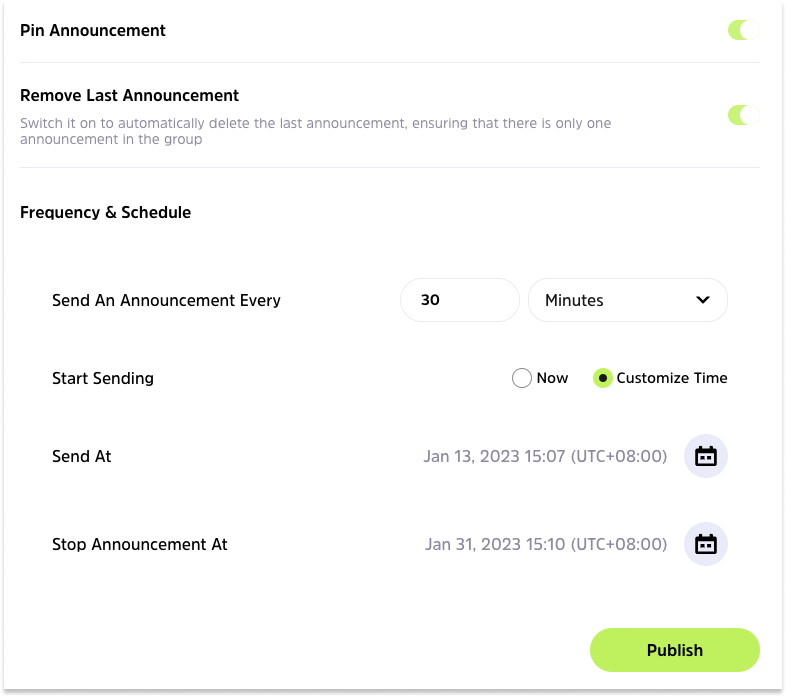This screenshot has height=697, width=786.
Task: Click the Send An Announcement Every label
Action: [166, 300]
